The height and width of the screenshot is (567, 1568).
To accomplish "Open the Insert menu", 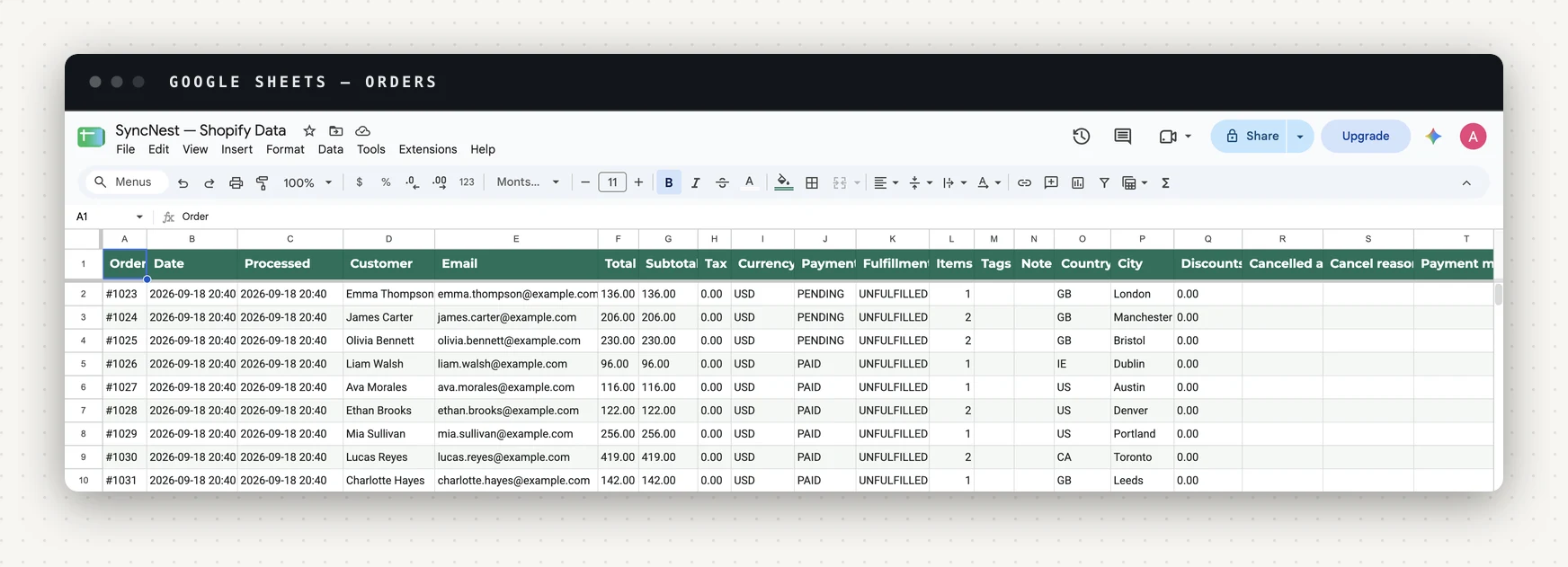I will (236, 149).
